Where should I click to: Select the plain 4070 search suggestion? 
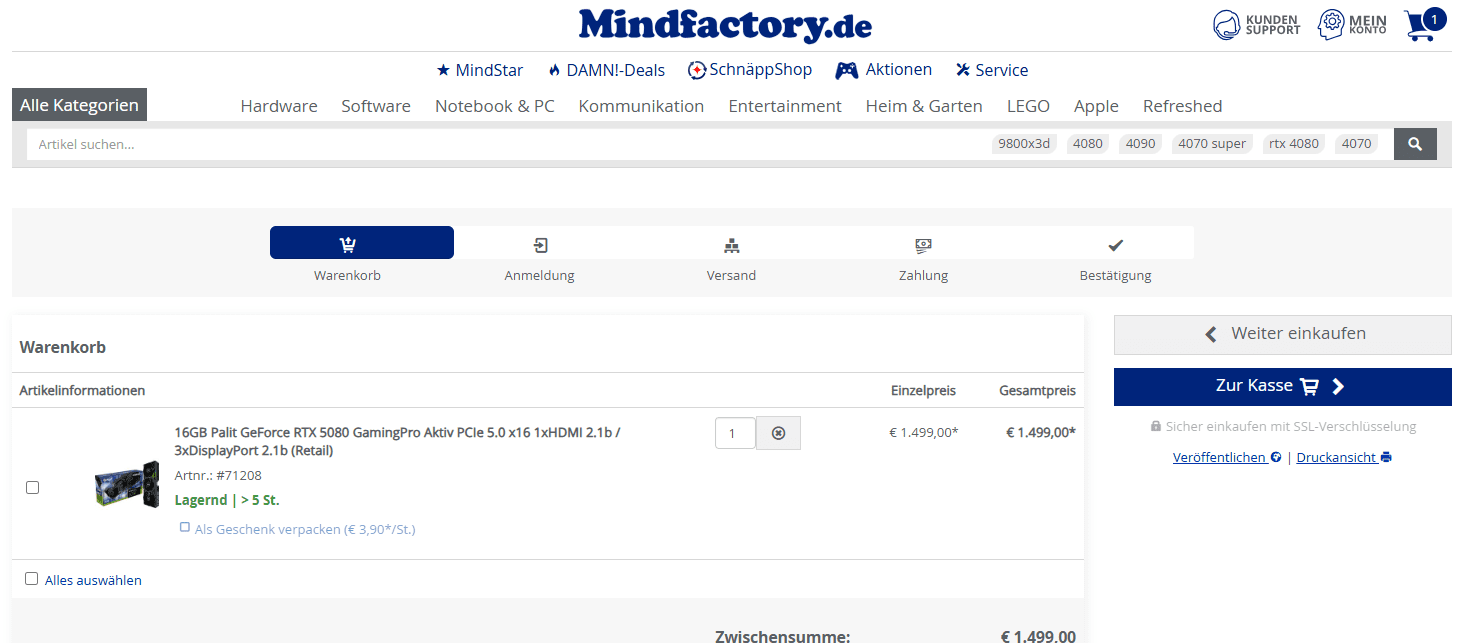point(1356,144)
